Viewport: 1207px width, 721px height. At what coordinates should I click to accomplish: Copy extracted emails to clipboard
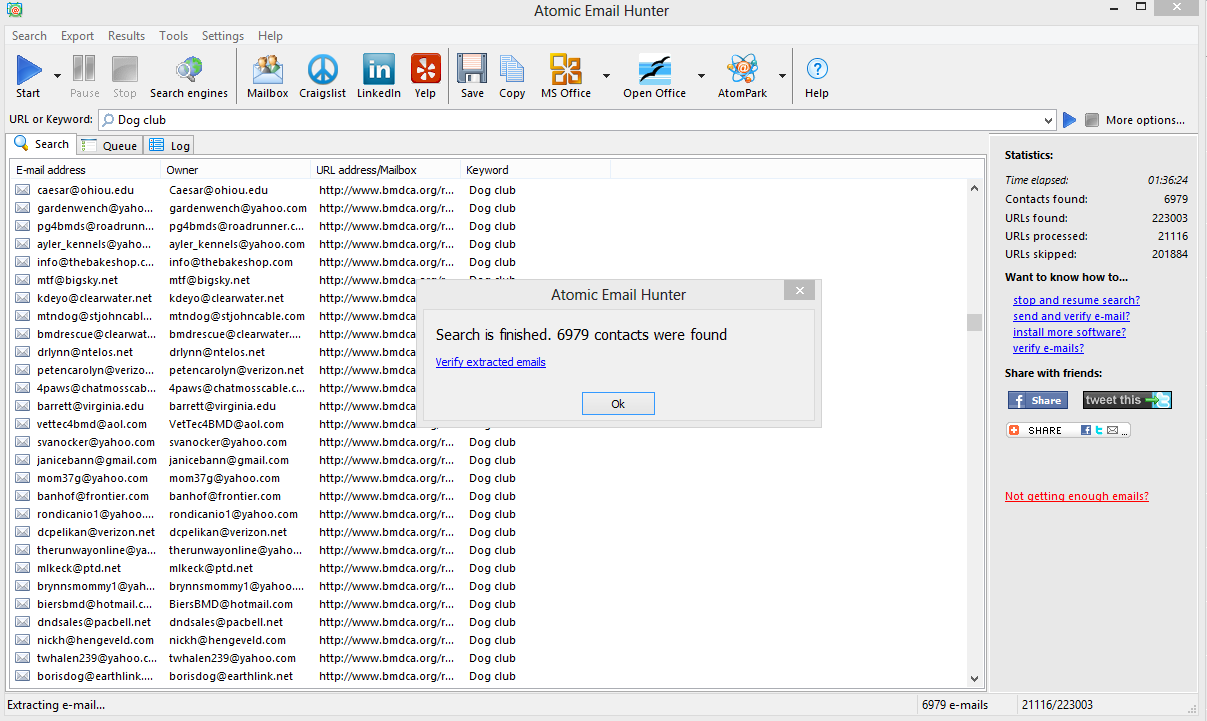512,76
